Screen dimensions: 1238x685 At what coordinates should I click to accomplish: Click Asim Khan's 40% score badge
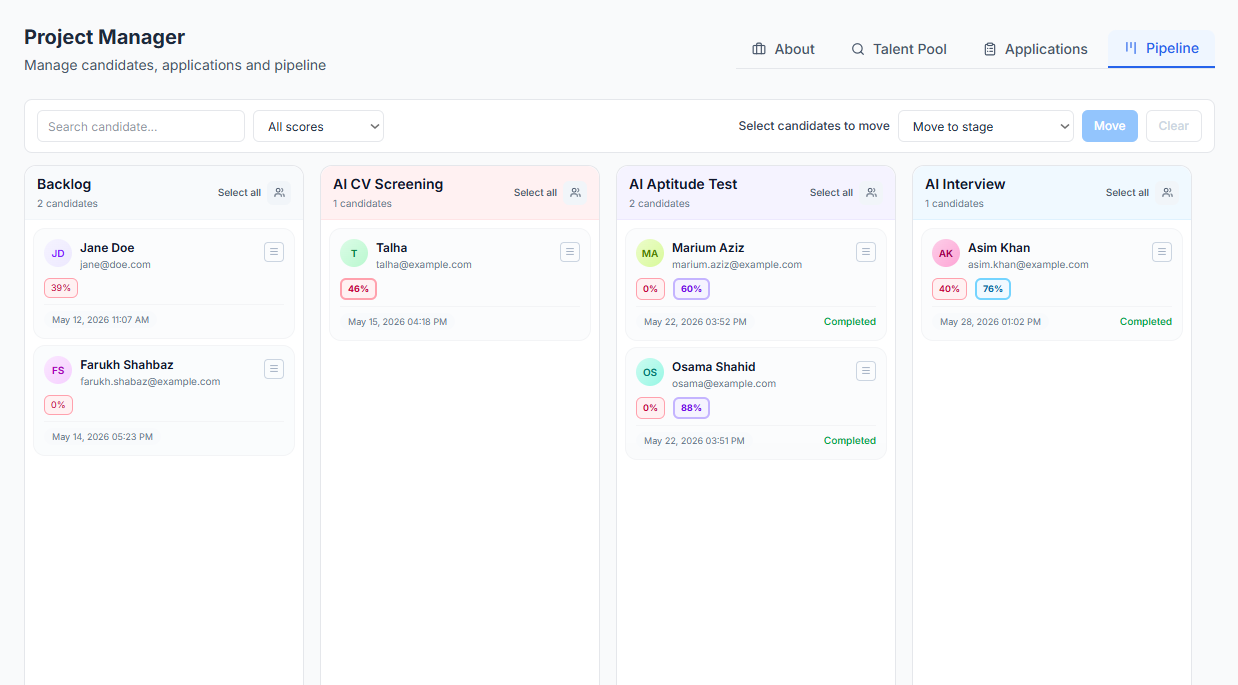[949, 289]
